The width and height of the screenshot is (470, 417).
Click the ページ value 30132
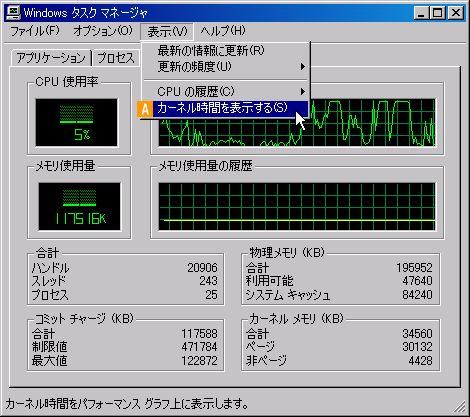tap(417, 347)
